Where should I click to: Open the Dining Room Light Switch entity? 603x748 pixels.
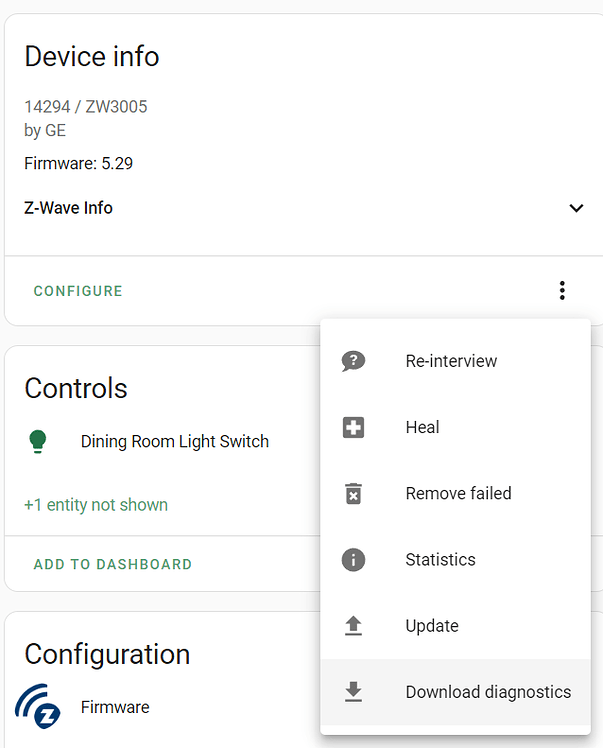(x=175, y=441)
